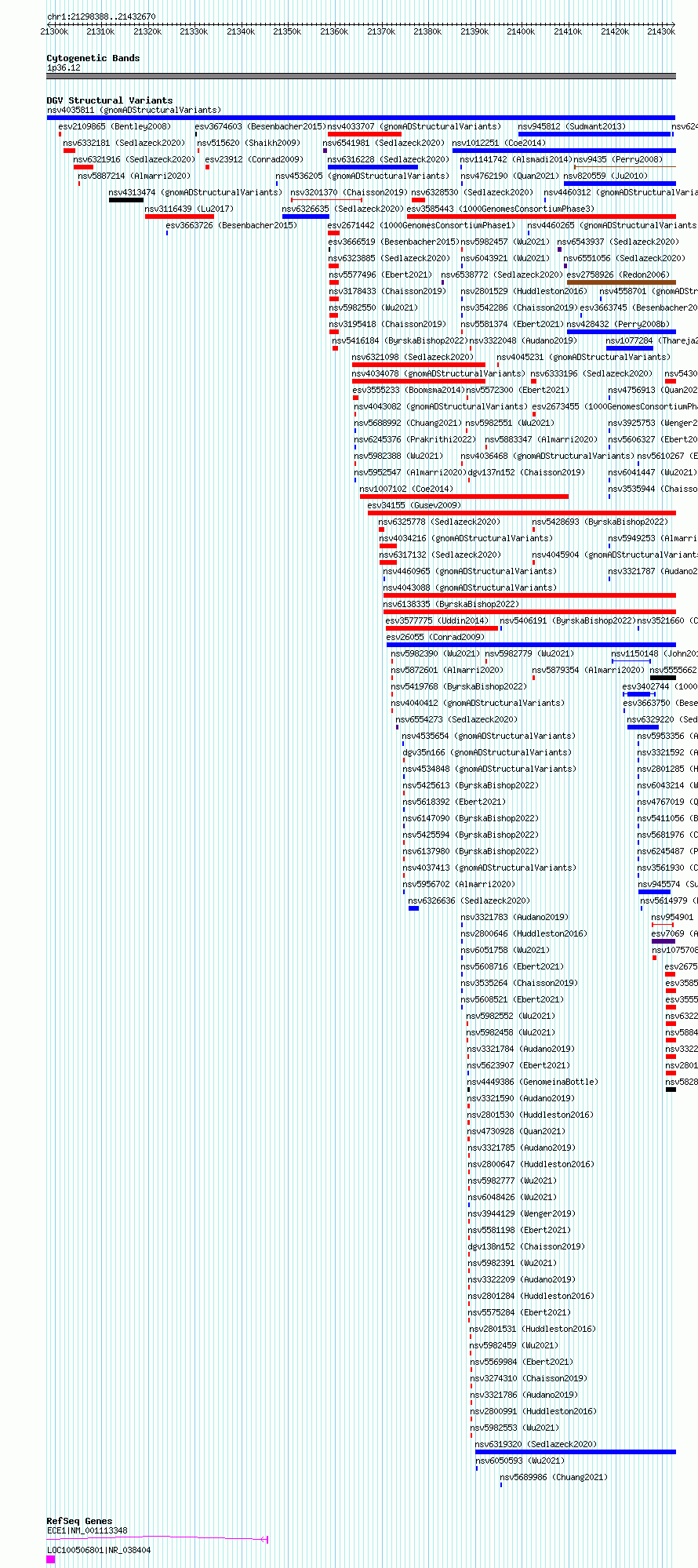The image size is (698, 1568).
Task: Select nsv3321783 (Audano2019) variant label
Action: [514, 918]
